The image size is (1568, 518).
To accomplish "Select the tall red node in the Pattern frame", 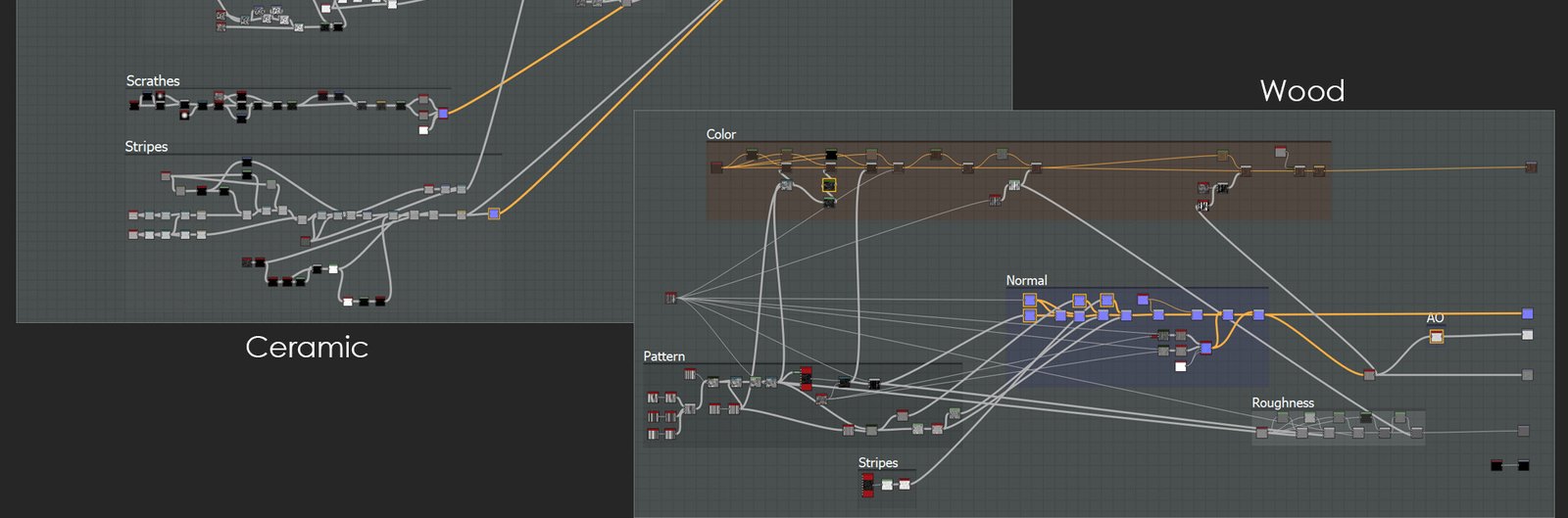I will tap(807, 378).
